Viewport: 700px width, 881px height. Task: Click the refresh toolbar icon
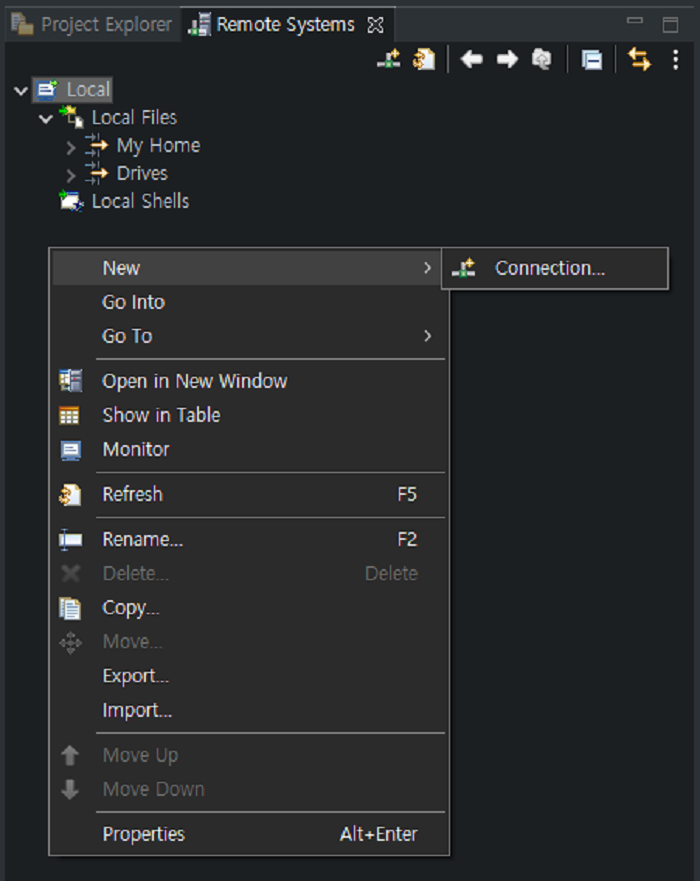pyautogui.click(x=424, y=60)
